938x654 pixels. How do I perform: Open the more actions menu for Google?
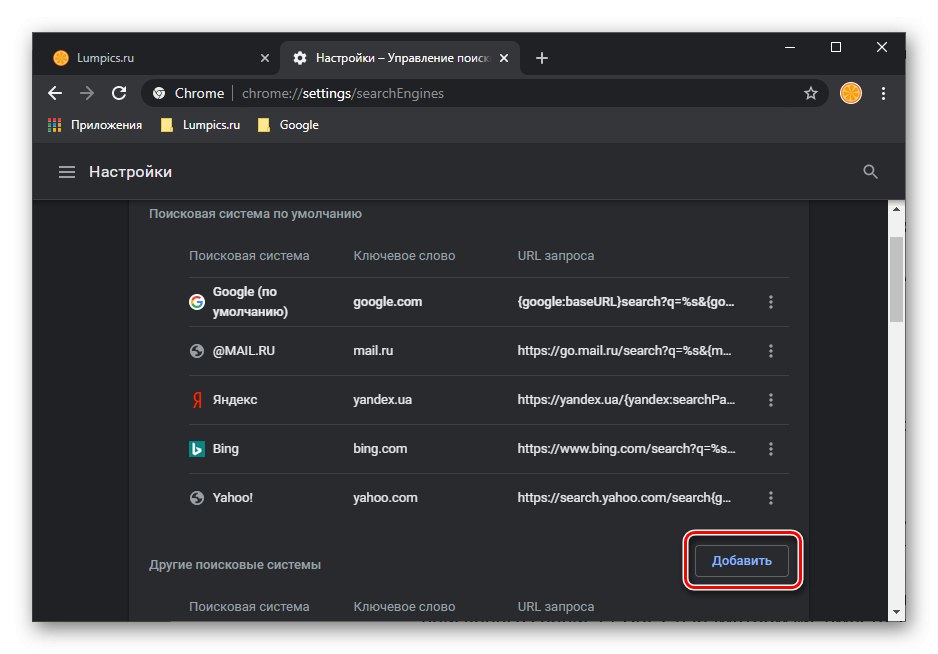[x=770, y=302]
